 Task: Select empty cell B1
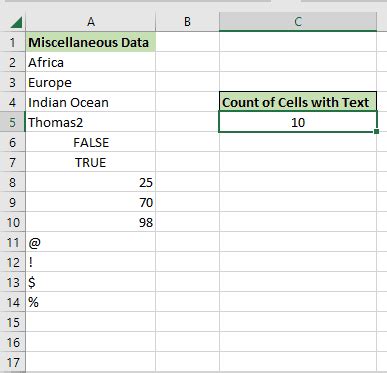[187, 42]
